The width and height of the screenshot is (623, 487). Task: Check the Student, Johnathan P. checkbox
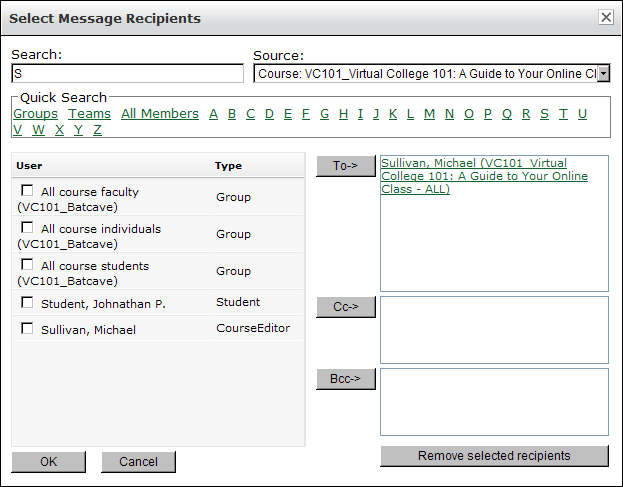[x=27, y=302]
